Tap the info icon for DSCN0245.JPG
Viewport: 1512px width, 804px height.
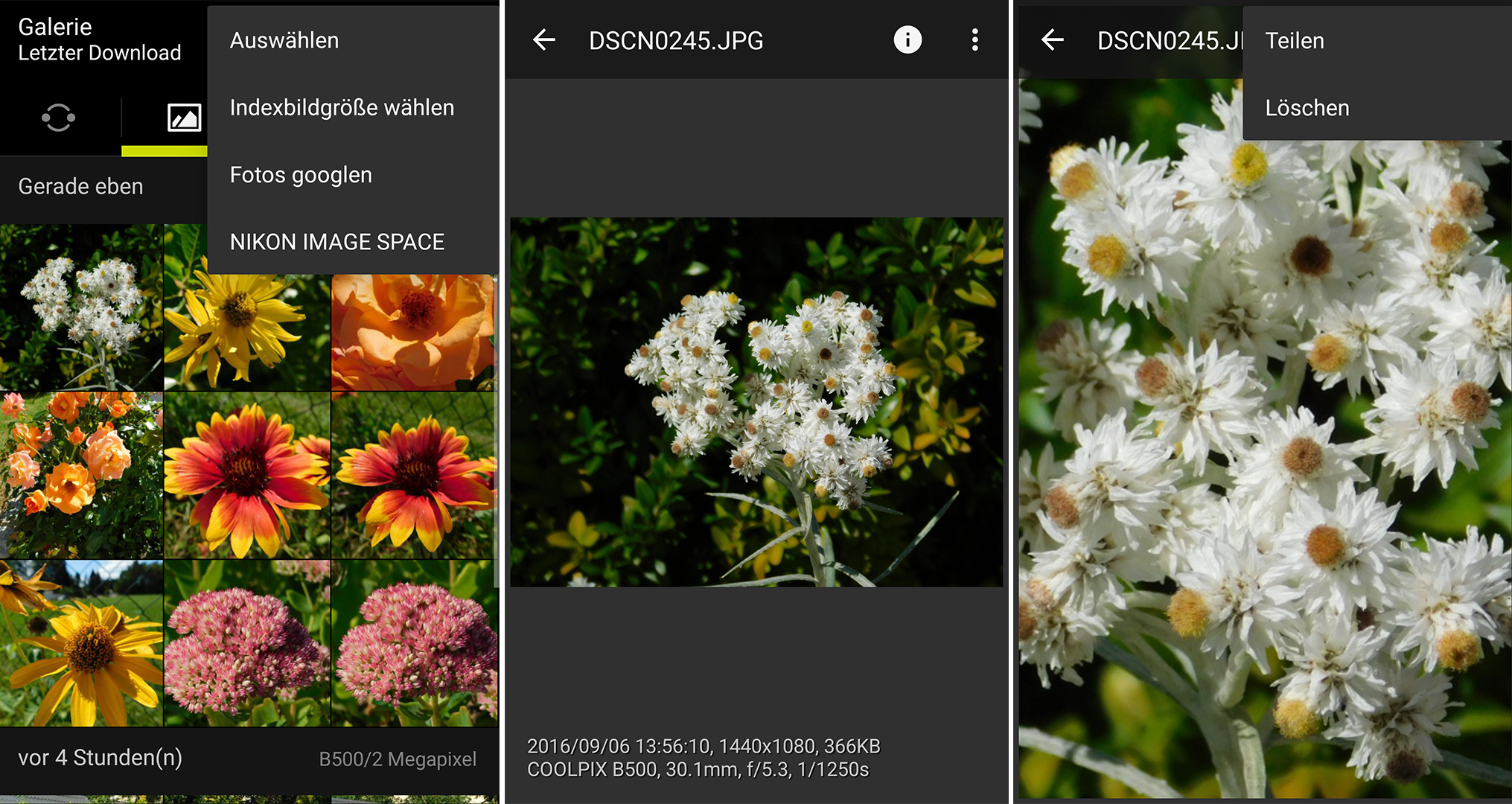pos(907,39)
